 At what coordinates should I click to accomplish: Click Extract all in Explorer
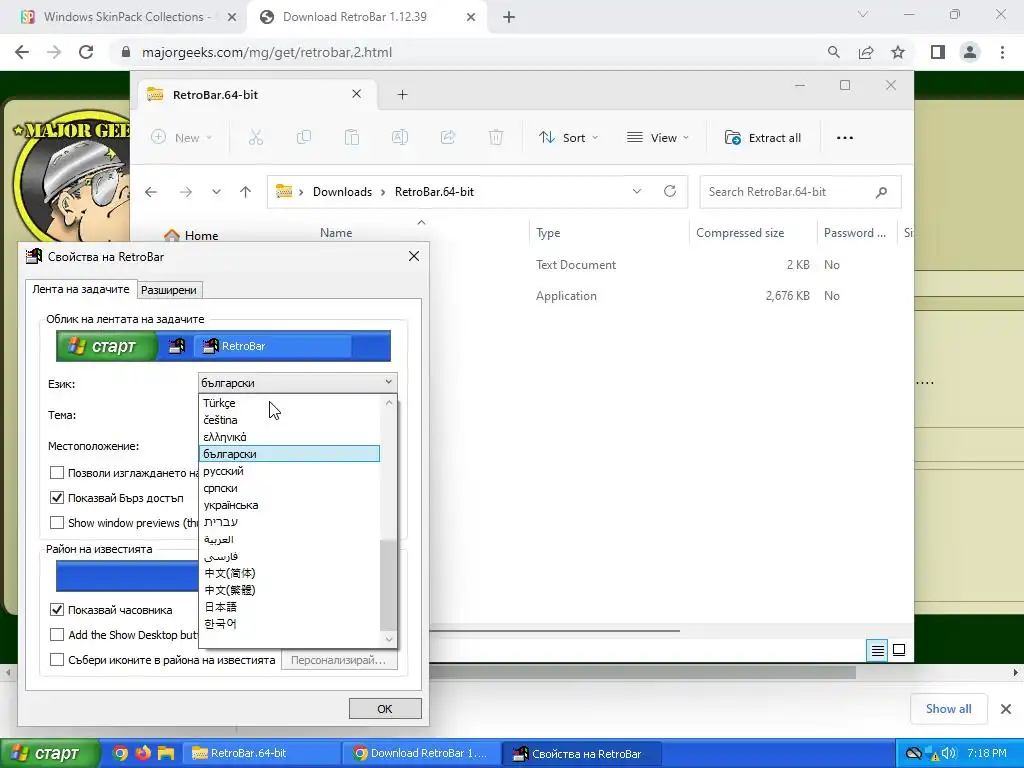coord(763,138)
